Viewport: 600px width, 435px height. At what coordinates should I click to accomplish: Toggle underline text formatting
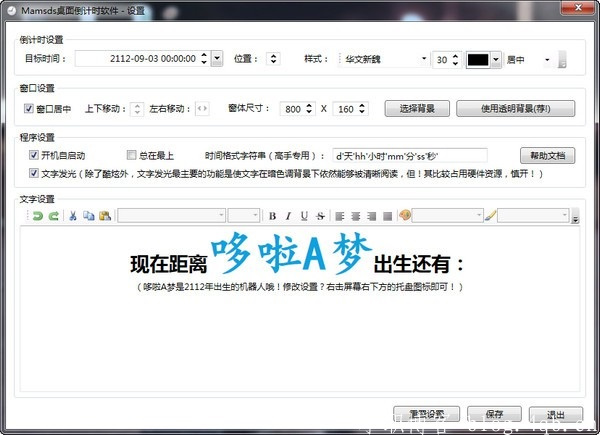[304, 215]
